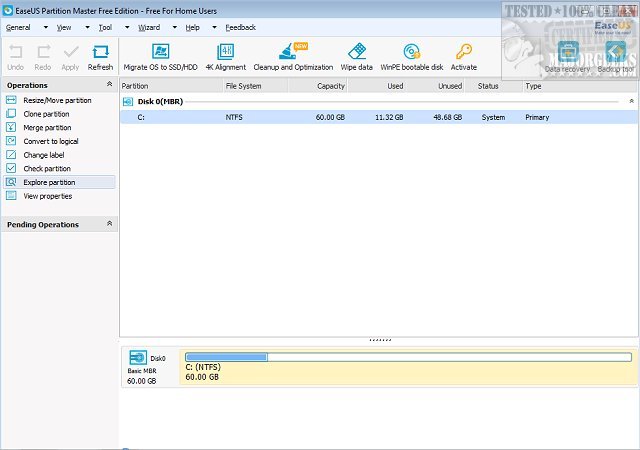Screen dimensions: 640x450
Task: Click the Undo toolbar icon
Action: click(x=16, y=52)
